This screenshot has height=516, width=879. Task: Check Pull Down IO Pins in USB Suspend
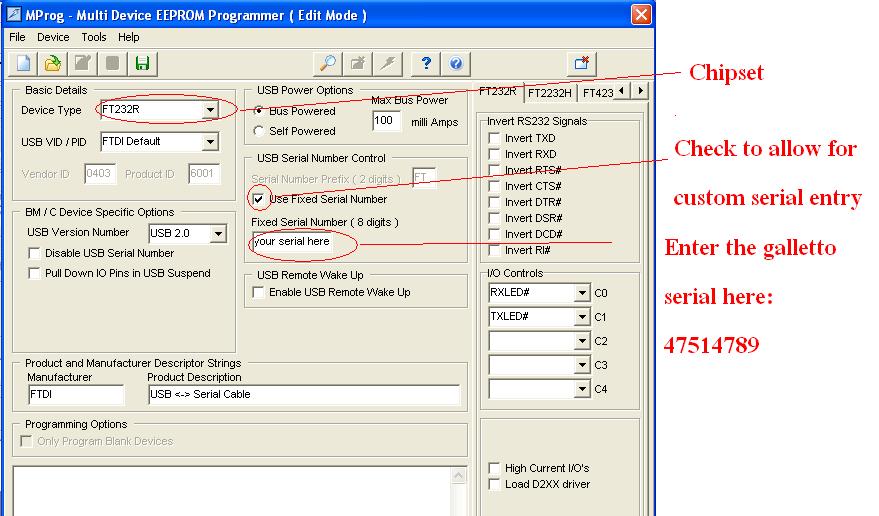tap(34, 274)
